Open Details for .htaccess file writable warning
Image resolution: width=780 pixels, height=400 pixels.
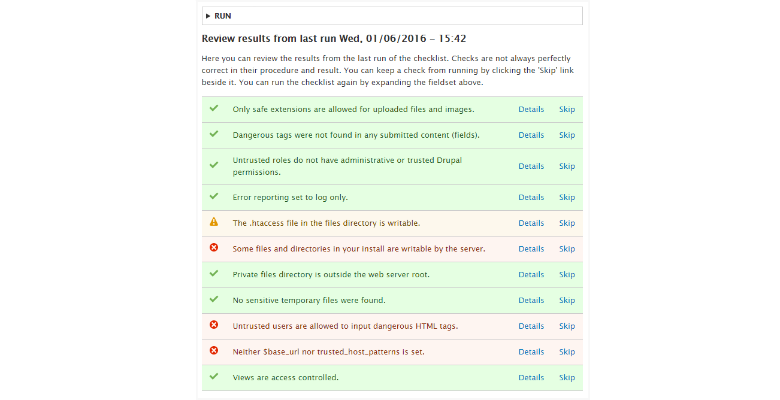pos(531,223)
